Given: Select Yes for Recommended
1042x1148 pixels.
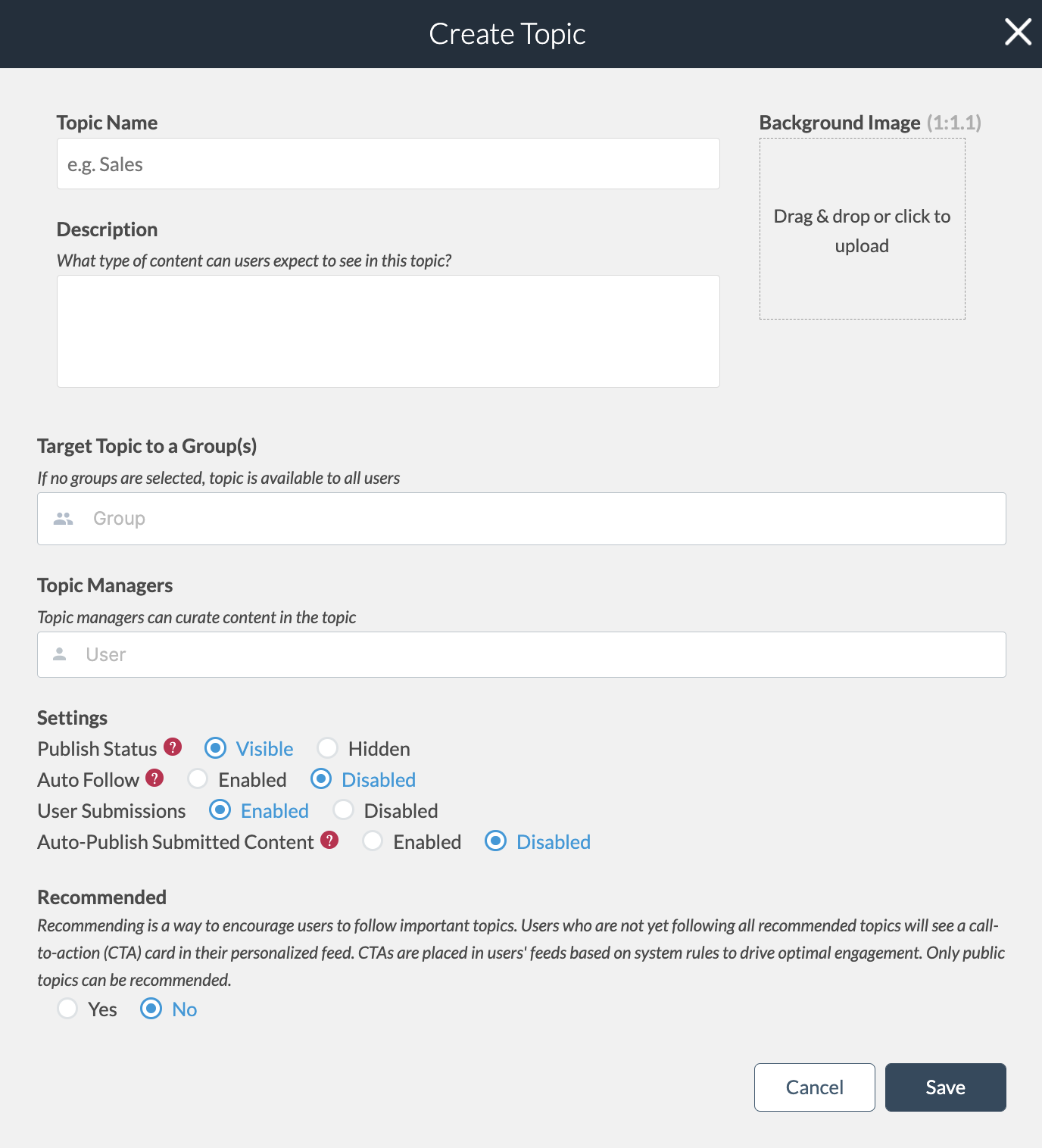Looking at the screenshot, I should click(x=68, y=1009).
